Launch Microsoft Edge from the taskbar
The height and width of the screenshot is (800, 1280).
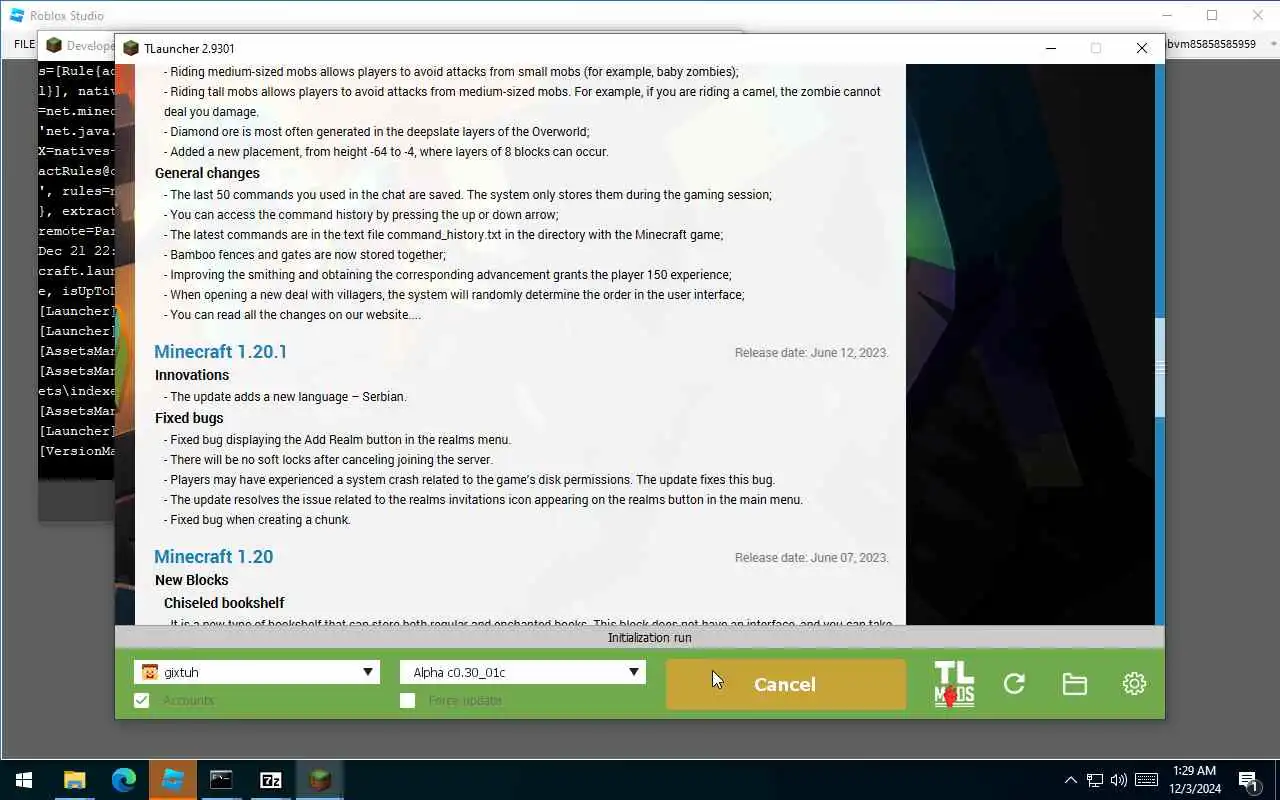pyautogui.click(x=124, y=780)
